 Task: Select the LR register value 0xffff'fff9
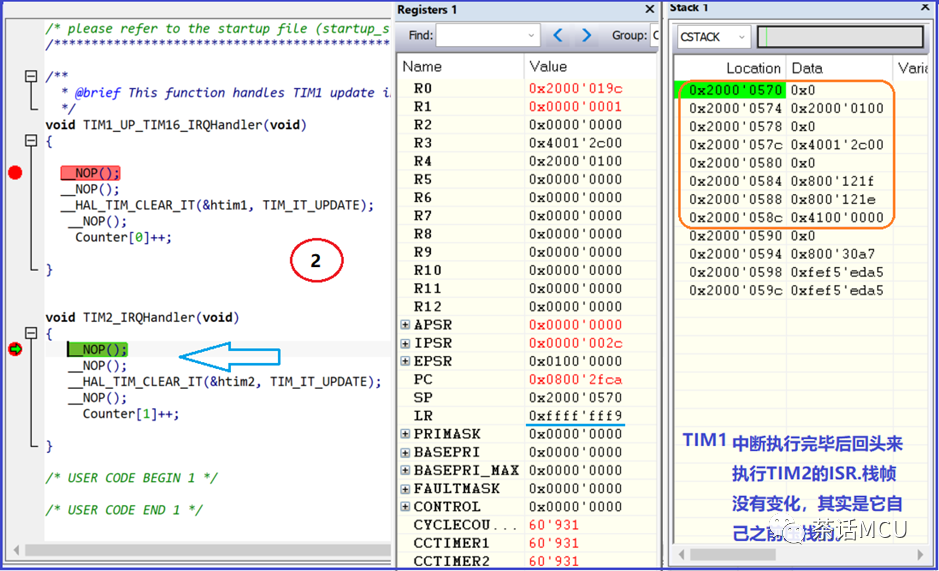[575, 416]
